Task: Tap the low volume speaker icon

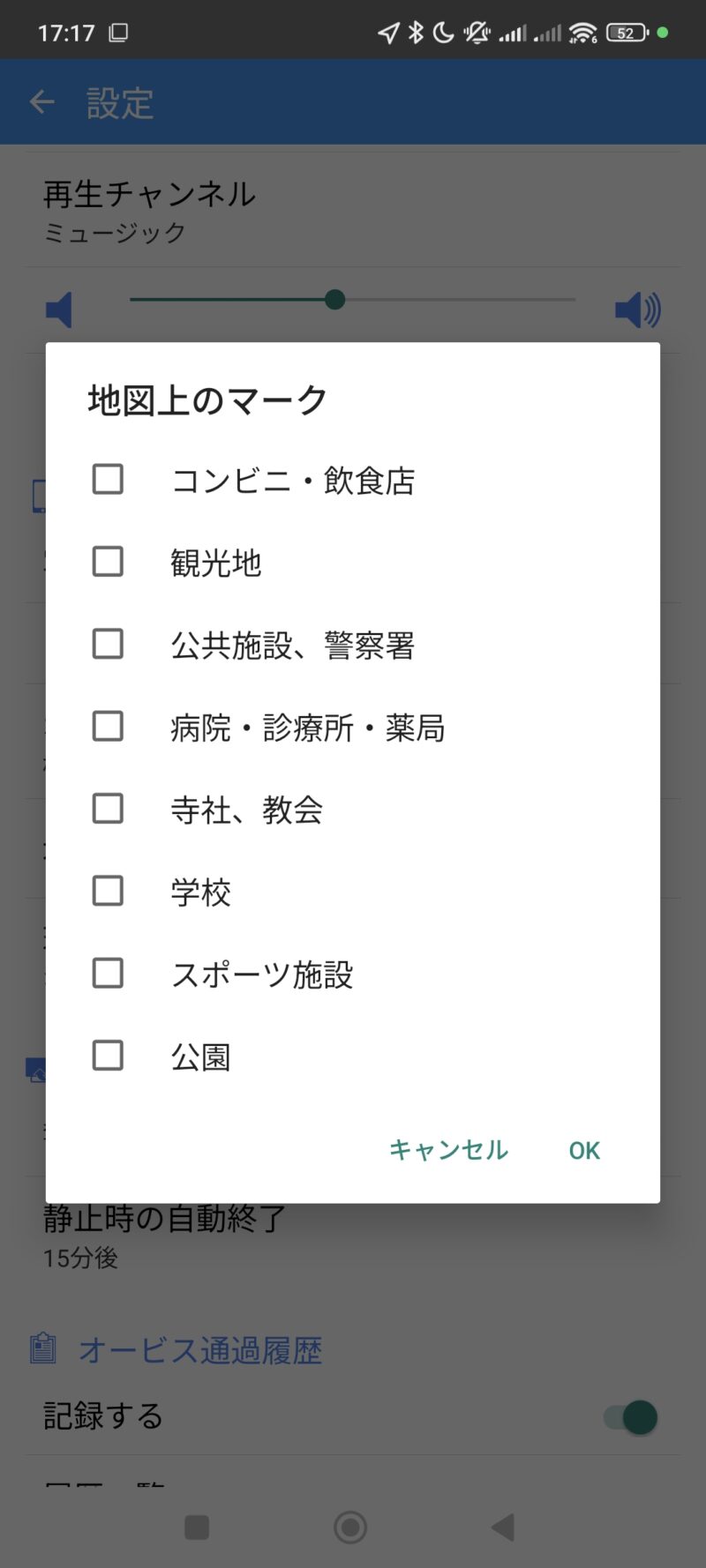Action: point(59,310)
